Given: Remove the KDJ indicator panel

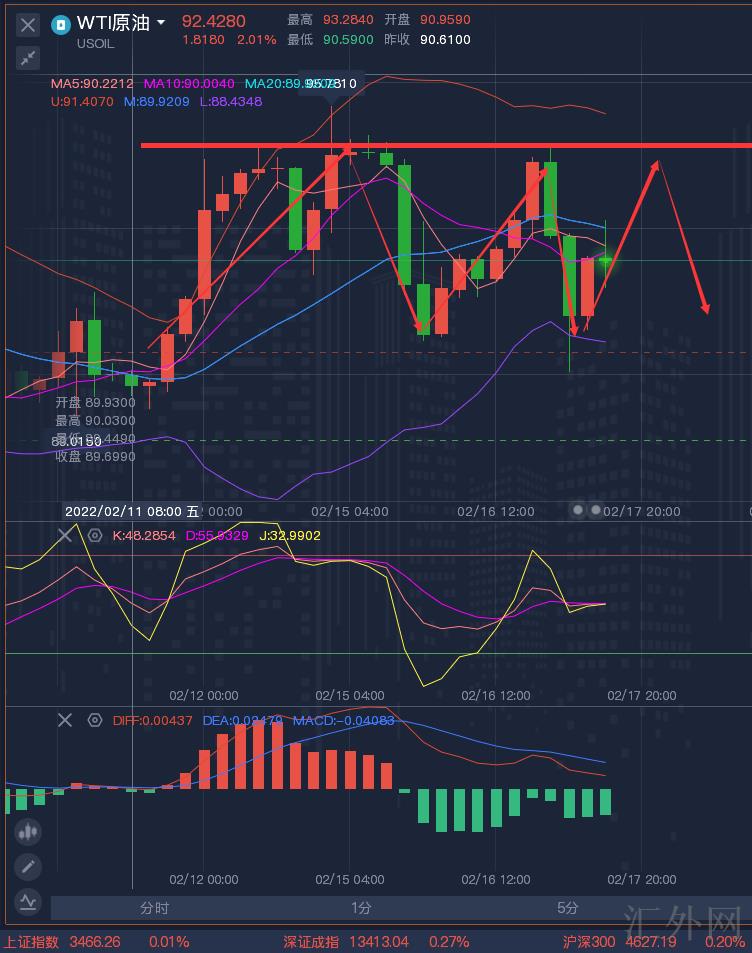Looking at the screenshot, I should tap(65, 536).
